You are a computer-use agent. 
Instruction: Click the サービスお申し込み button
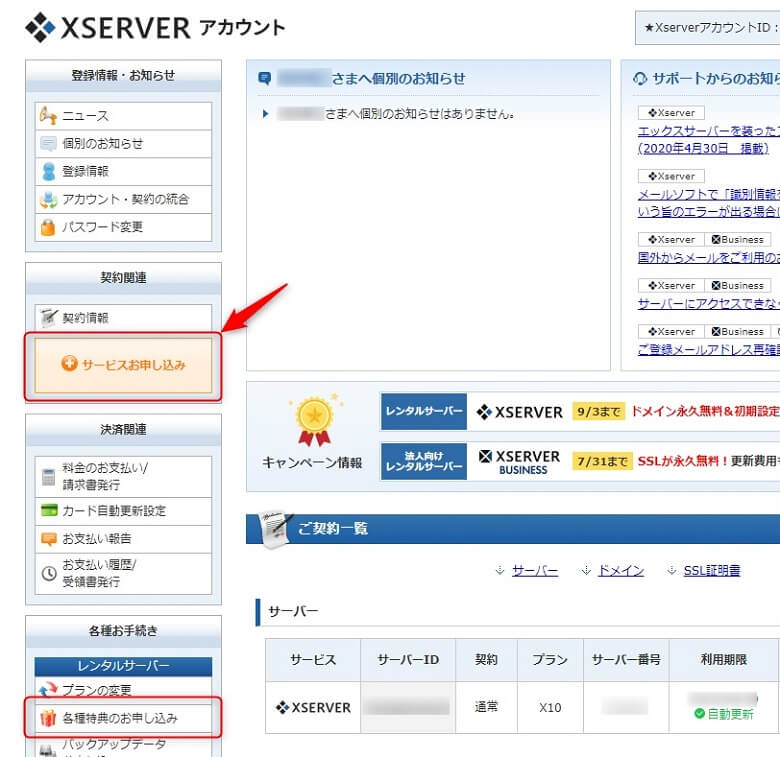[x=123, y=365]
